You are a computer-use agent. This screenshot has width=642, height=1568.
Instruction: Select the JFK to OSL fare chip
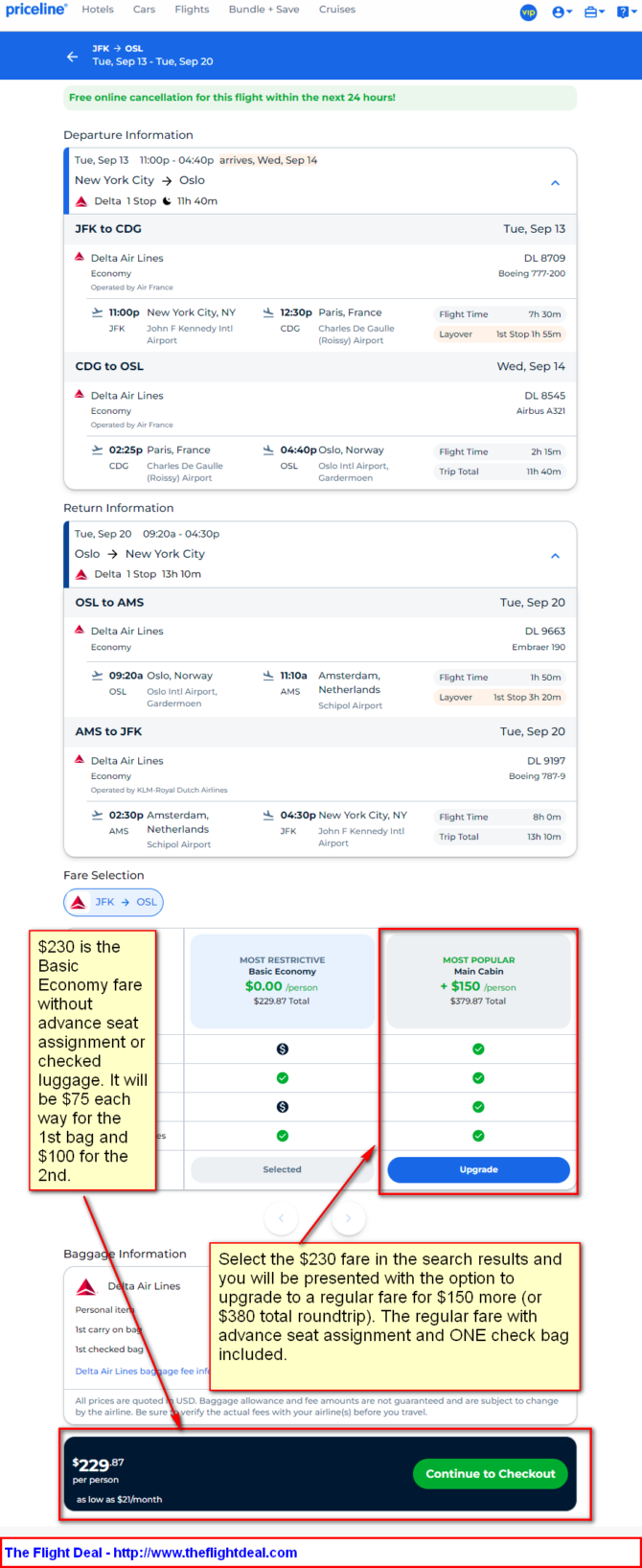[114, 902]
